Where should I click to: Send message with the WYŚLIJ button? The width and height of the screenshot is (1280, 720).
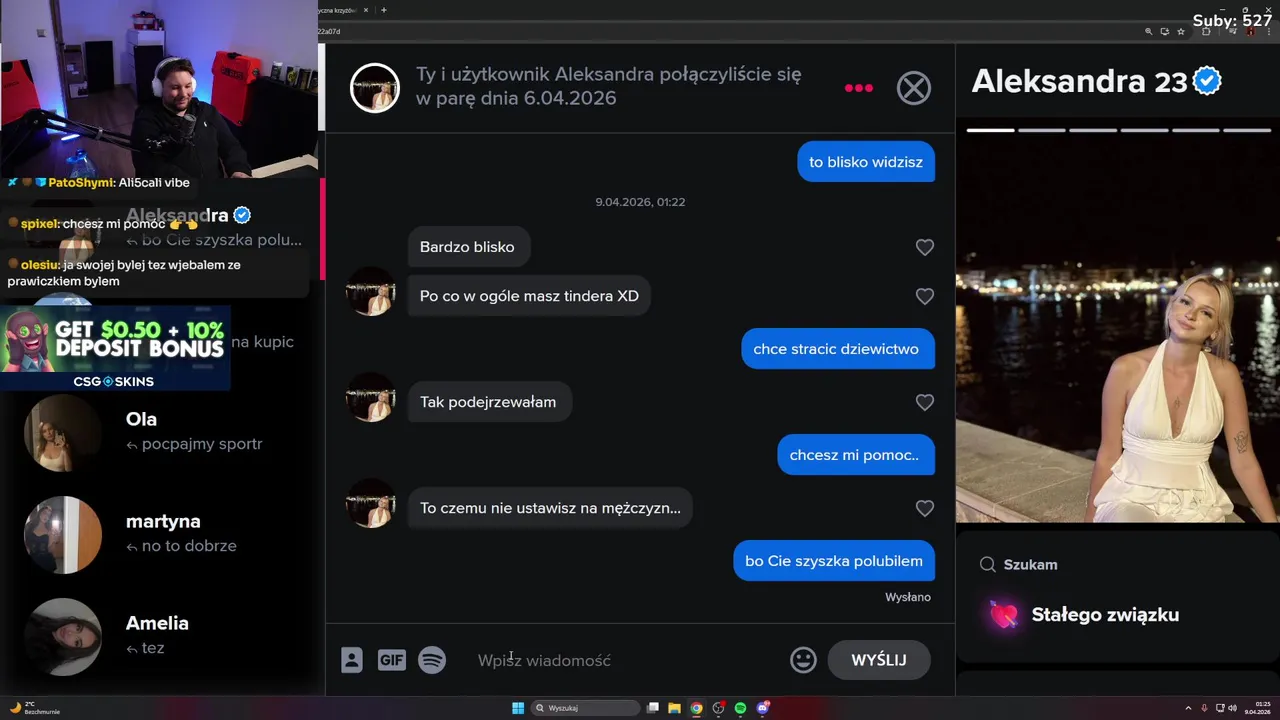[x=879, y=660]
